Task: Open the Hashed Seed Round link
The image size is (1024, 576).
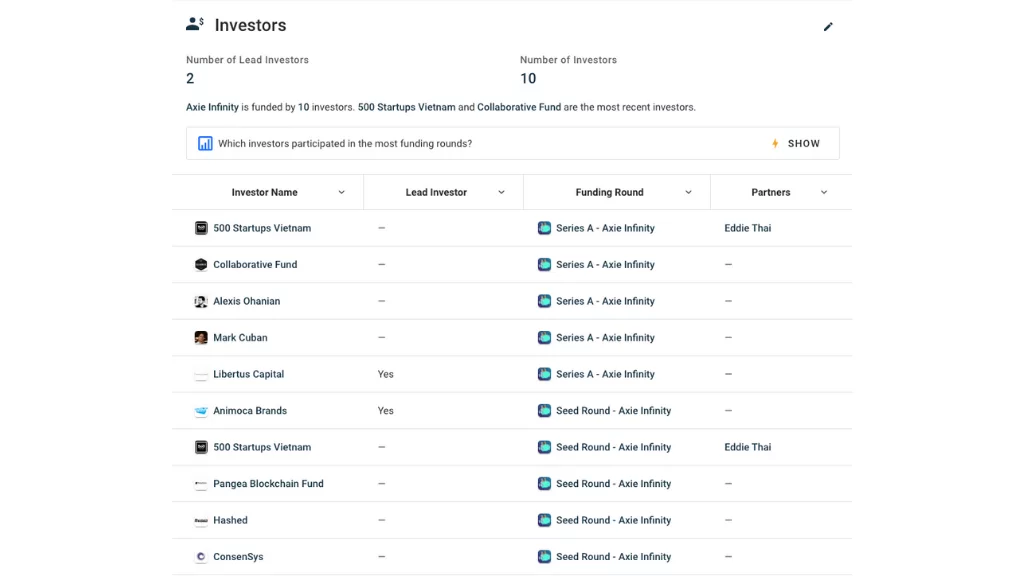Action: (x=613, y=520)
